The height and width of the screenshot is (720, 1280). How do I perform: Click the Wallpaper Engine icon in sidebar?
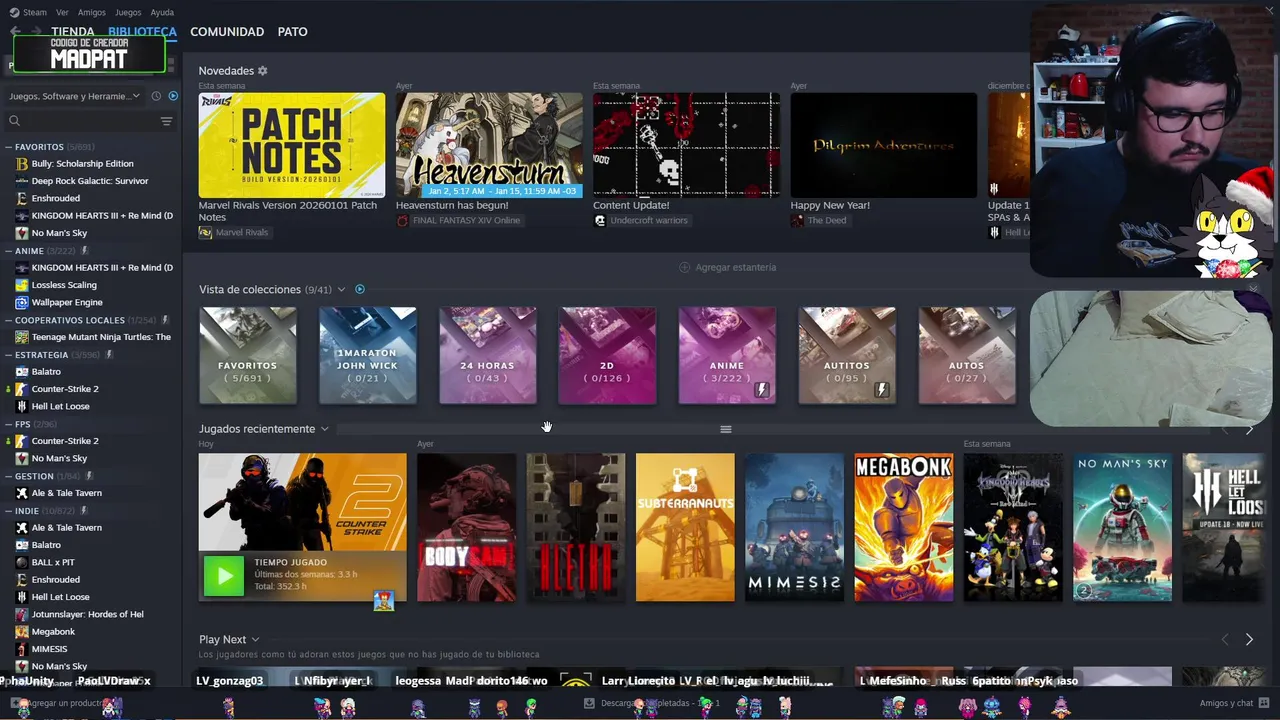[22, 302]
